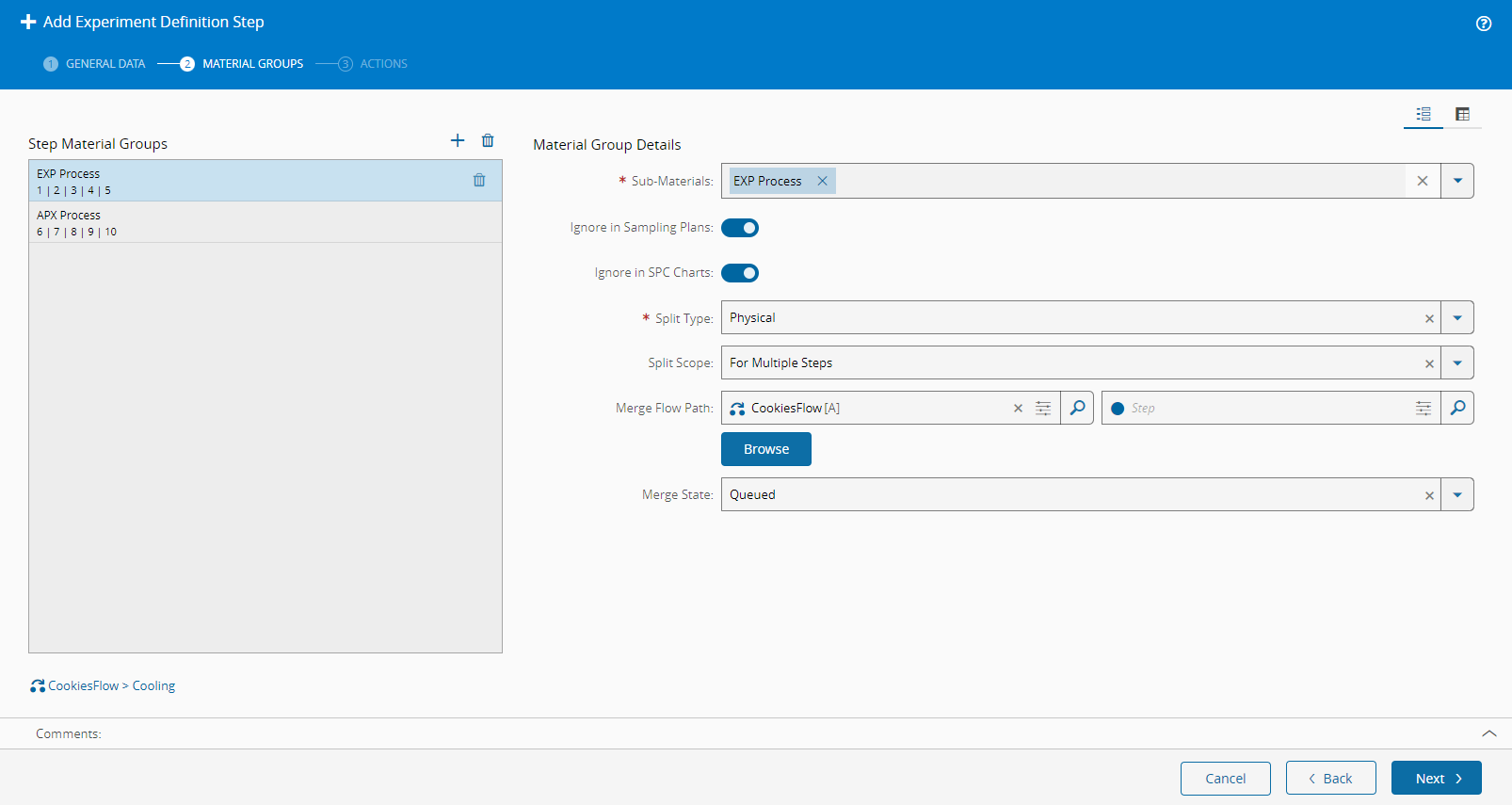The image size is (1512, 805).
Task: Switch to list details view icon
Action: pos(1424,114)
